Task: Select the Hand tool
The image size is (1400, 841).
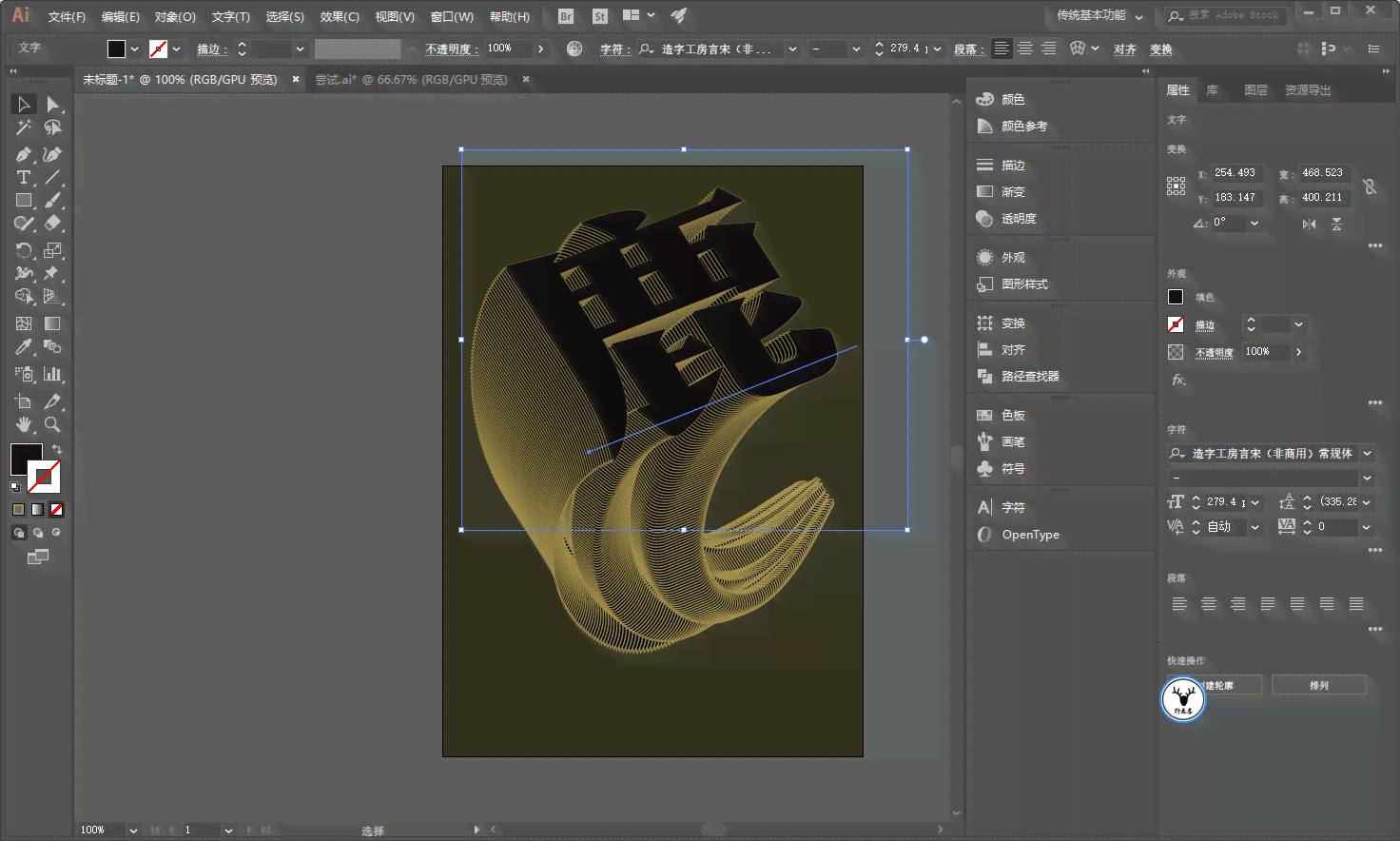Action: click(x=24, y=424)
